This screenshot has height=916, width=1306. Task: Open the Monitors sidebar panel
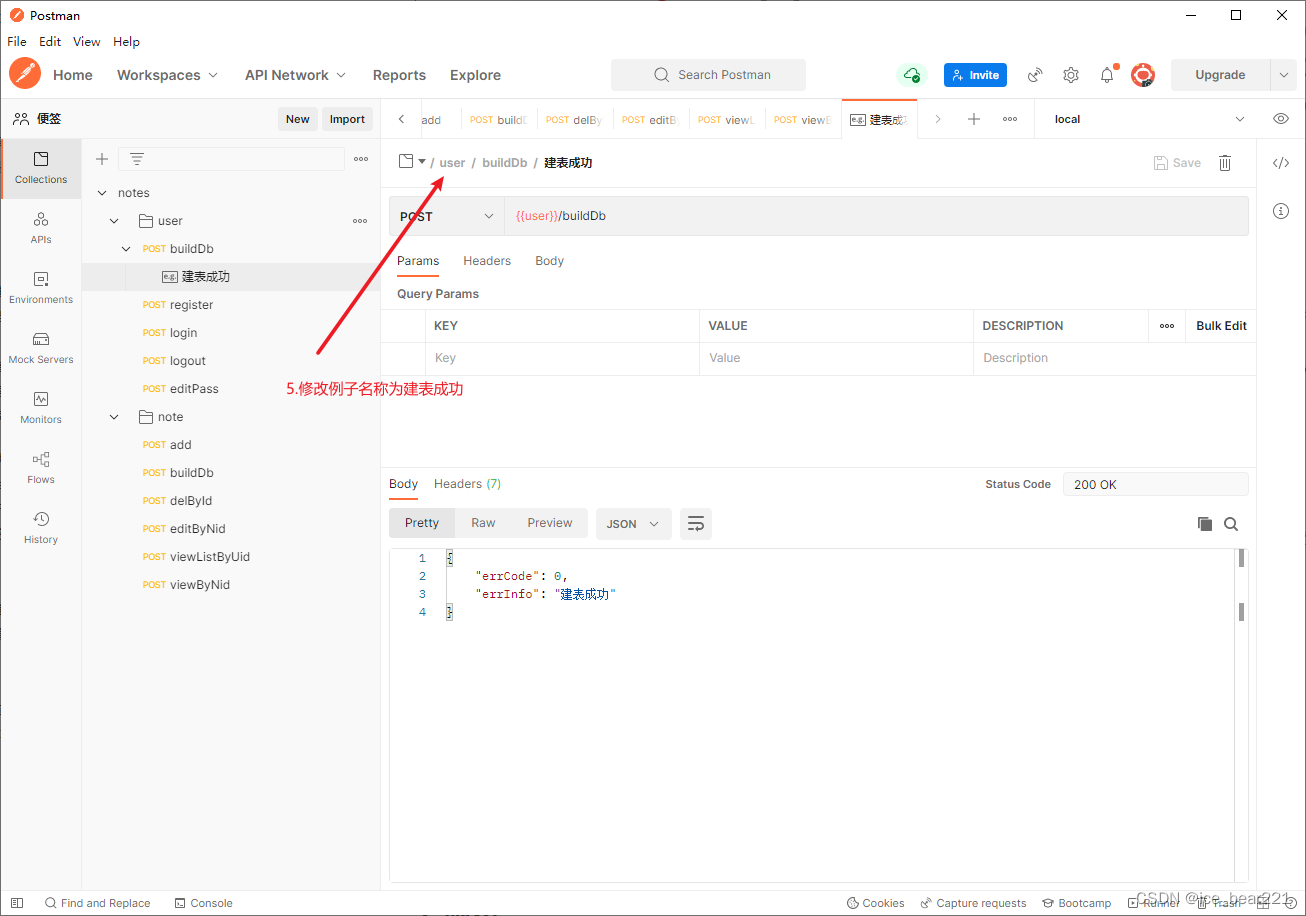click(x=41, y=408)
